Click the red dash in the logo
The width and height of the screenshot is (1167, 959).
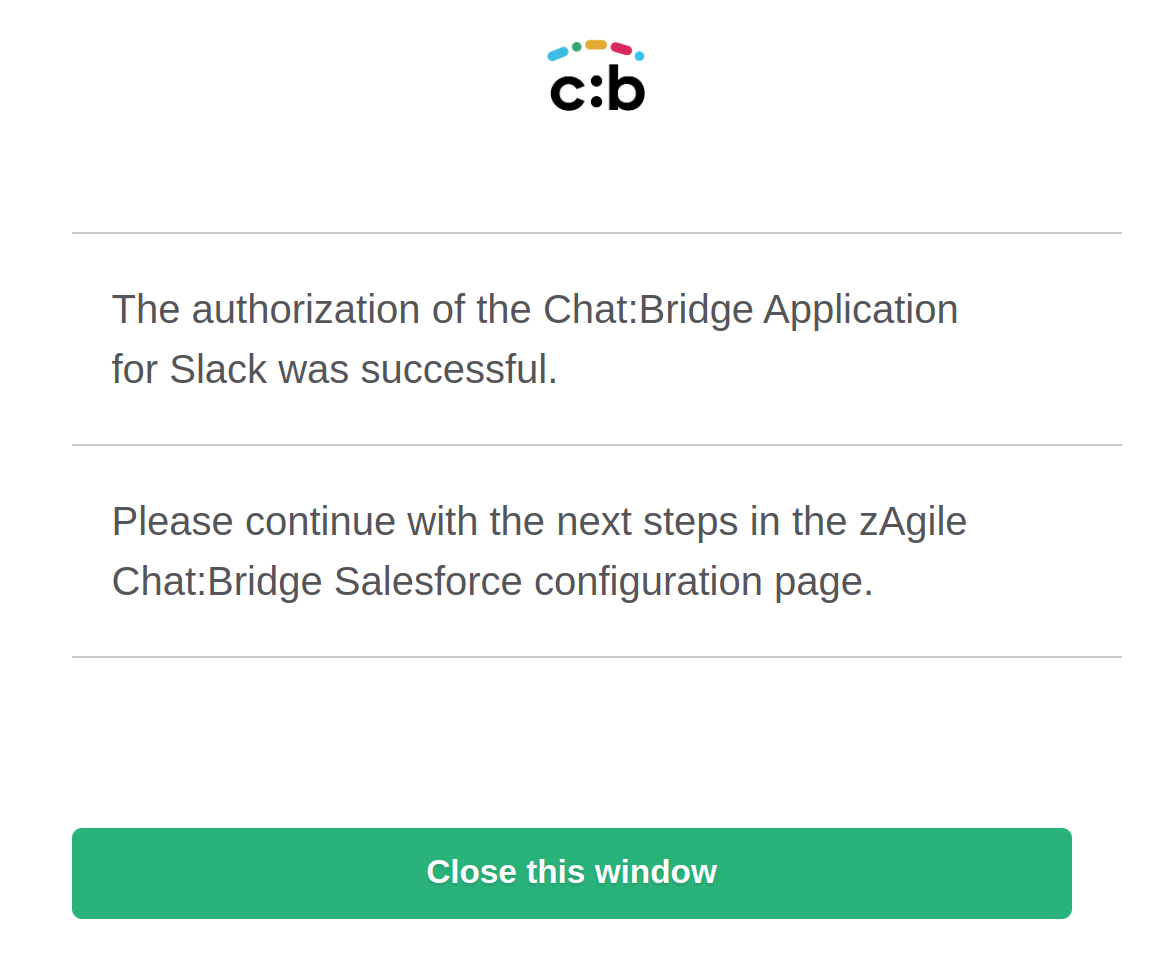click(x=621, y=48)
